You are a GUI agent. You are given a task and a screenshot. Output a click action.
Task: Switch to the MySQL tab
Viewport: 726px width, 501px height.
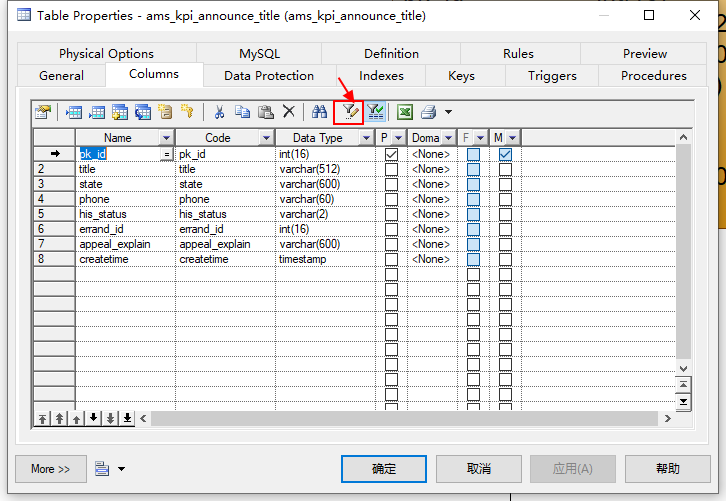tap(259, 54)
